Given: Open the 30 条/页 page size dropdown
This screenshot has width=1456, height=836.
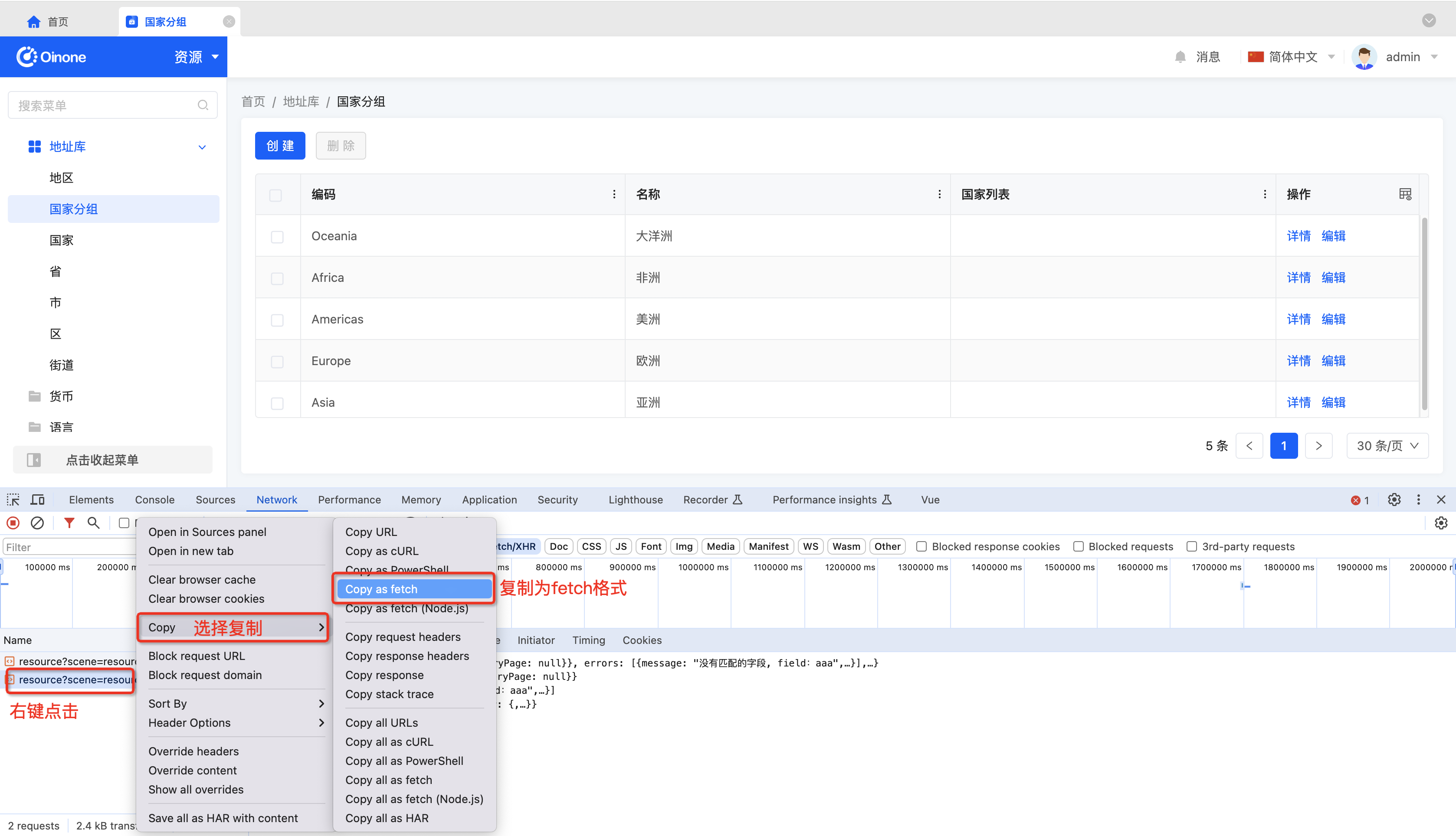Looking at the screenshot, I should coord(1387,446).
